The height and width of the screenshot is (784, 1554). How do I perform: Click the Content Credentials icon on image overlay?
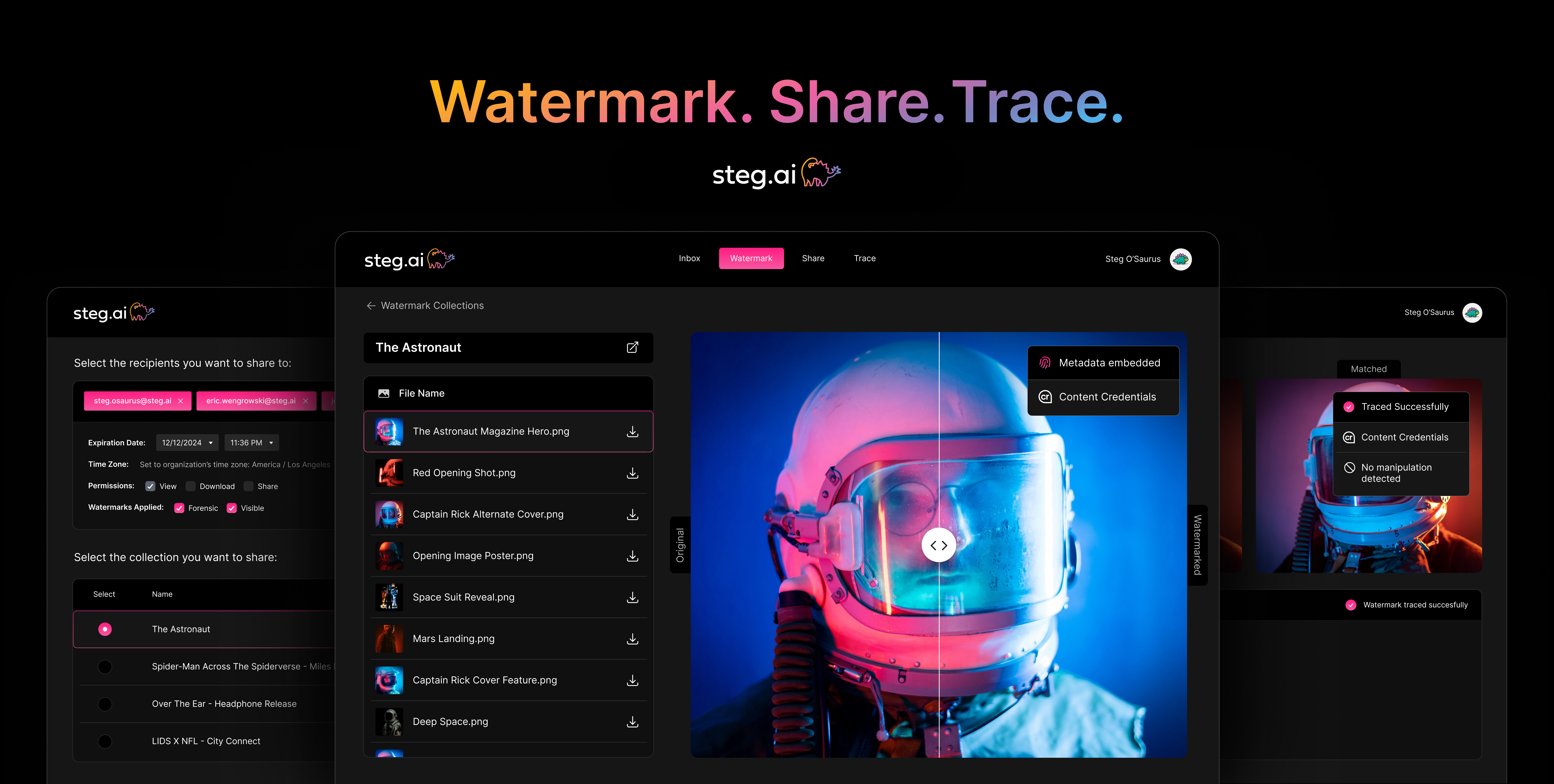(1045, 397)
